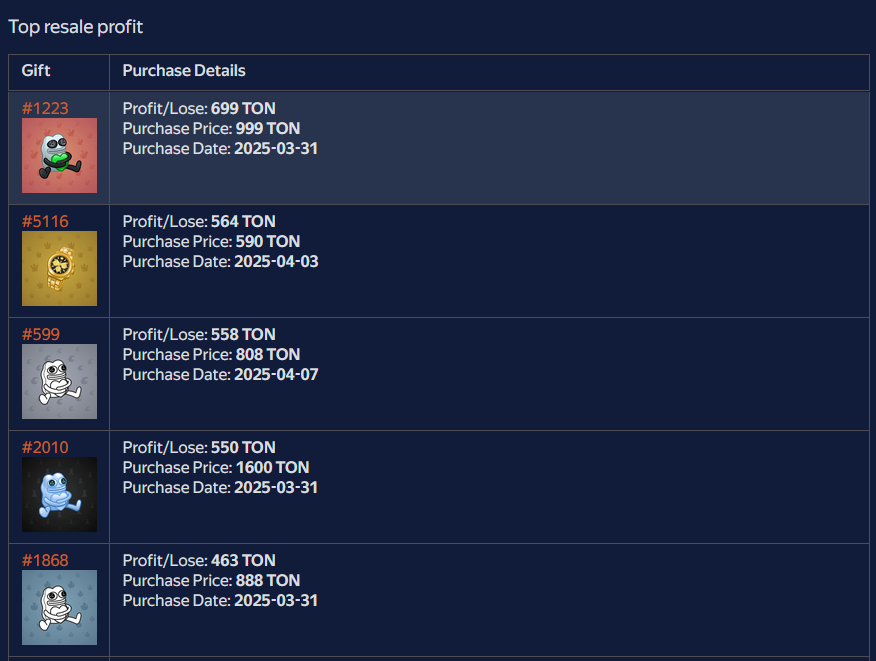Open gift link #1223

point(45,108)
